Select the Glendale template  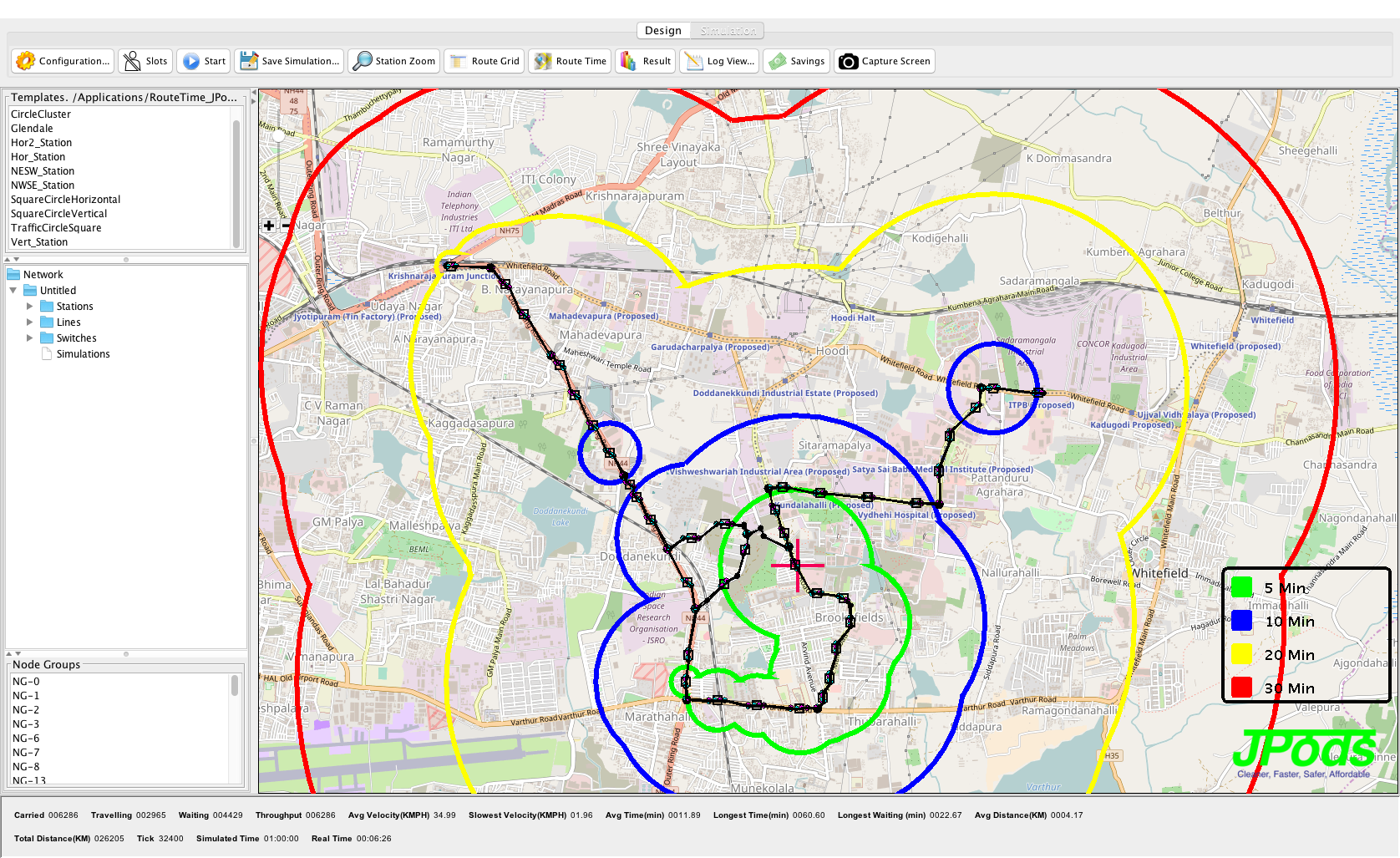pyautogui.click(x=32, y=129)
